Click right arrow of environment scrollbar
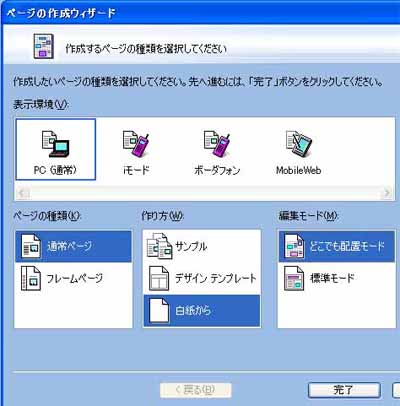 point(387,193)
